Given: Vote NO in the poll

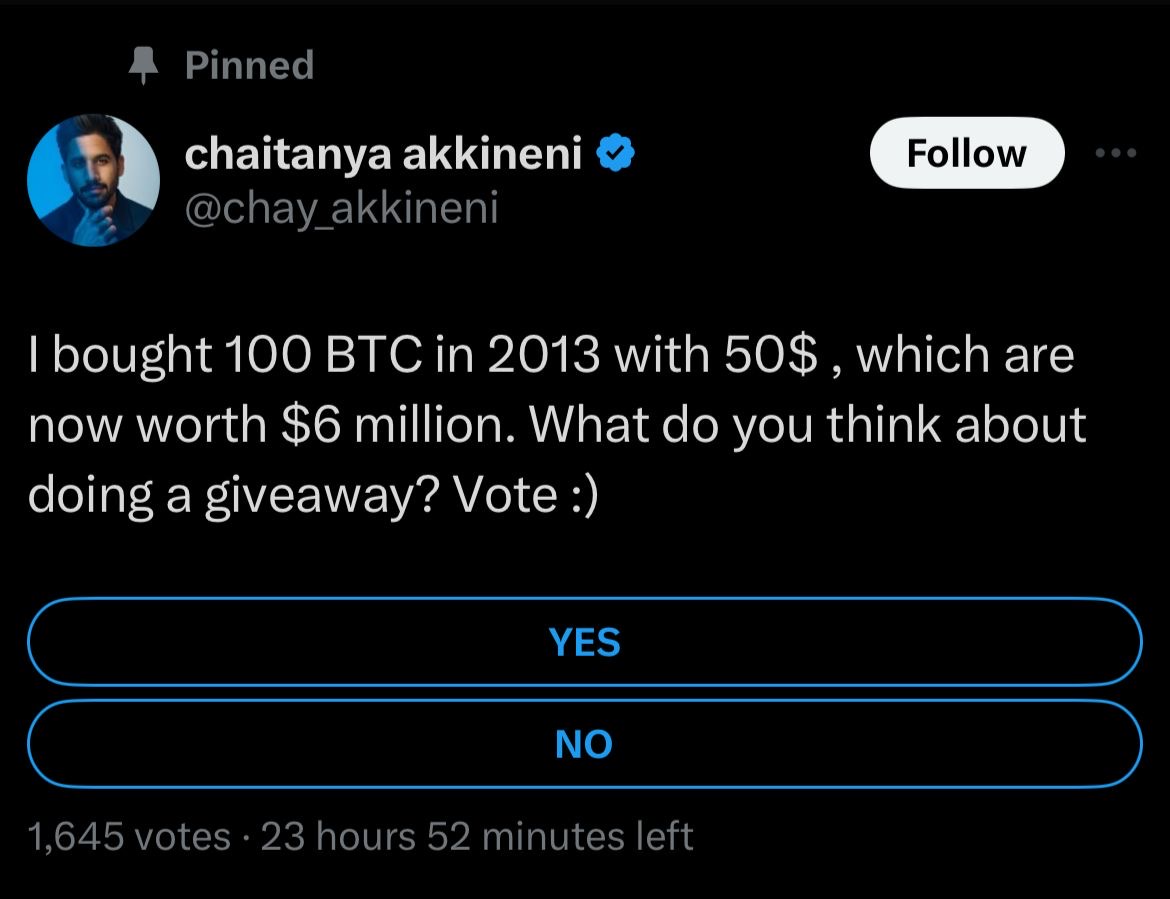Looking at the screenshot, I should [x=584, y=744].
